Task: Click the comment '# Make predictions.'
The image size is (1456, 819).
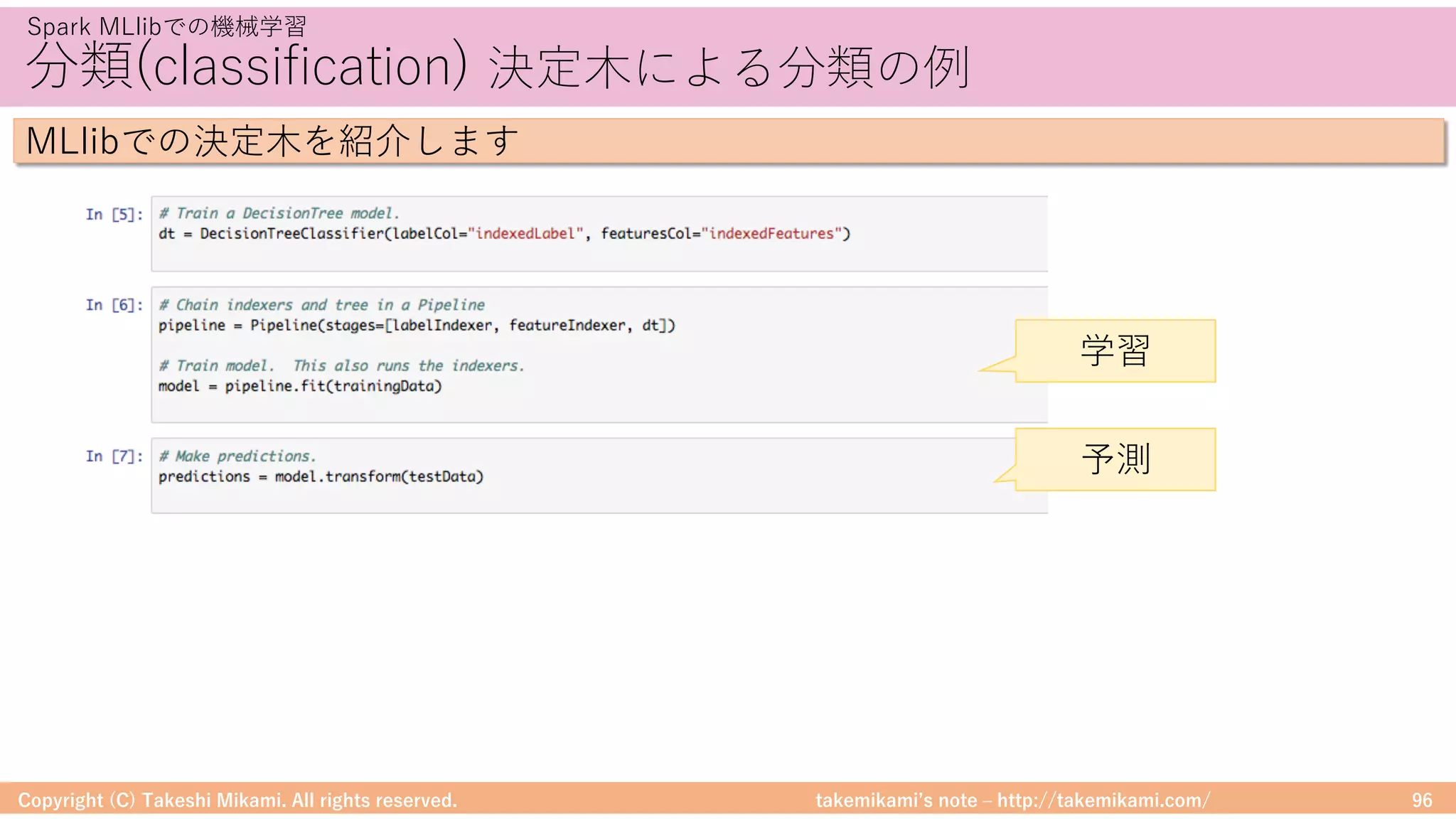Action: pyautogui.click(x=237, y=456)
